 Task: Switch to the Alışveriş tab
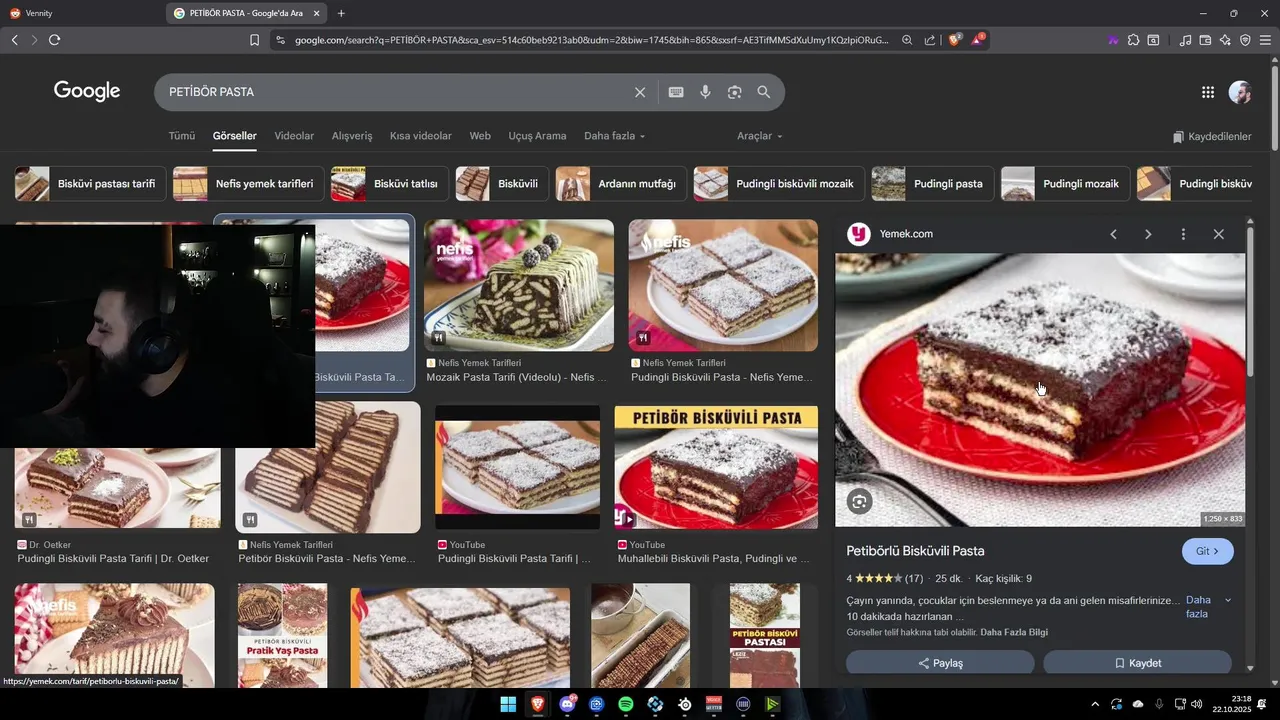(352, 136)
